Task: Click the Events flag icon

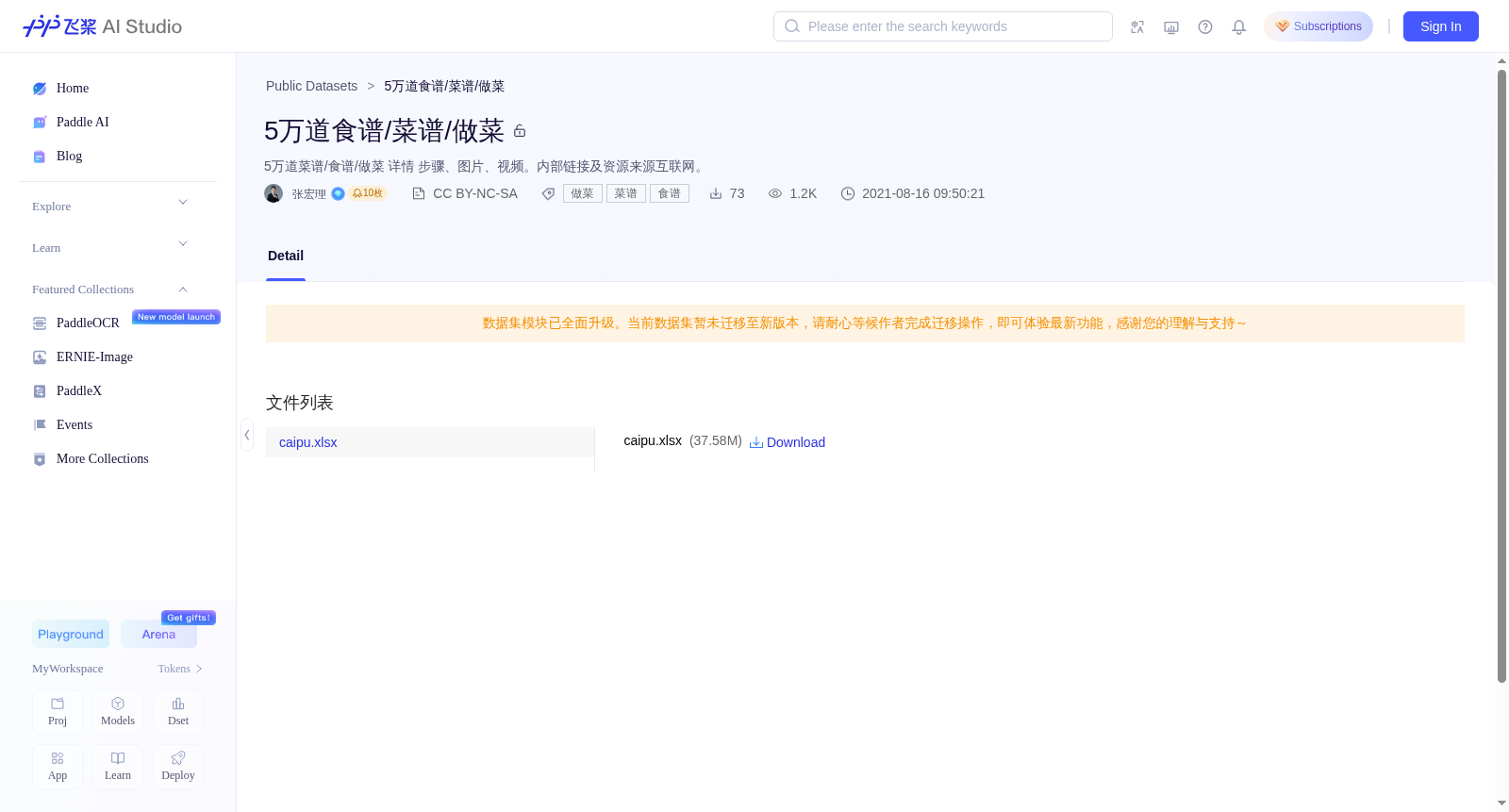Action: click(x=40, y=425)
